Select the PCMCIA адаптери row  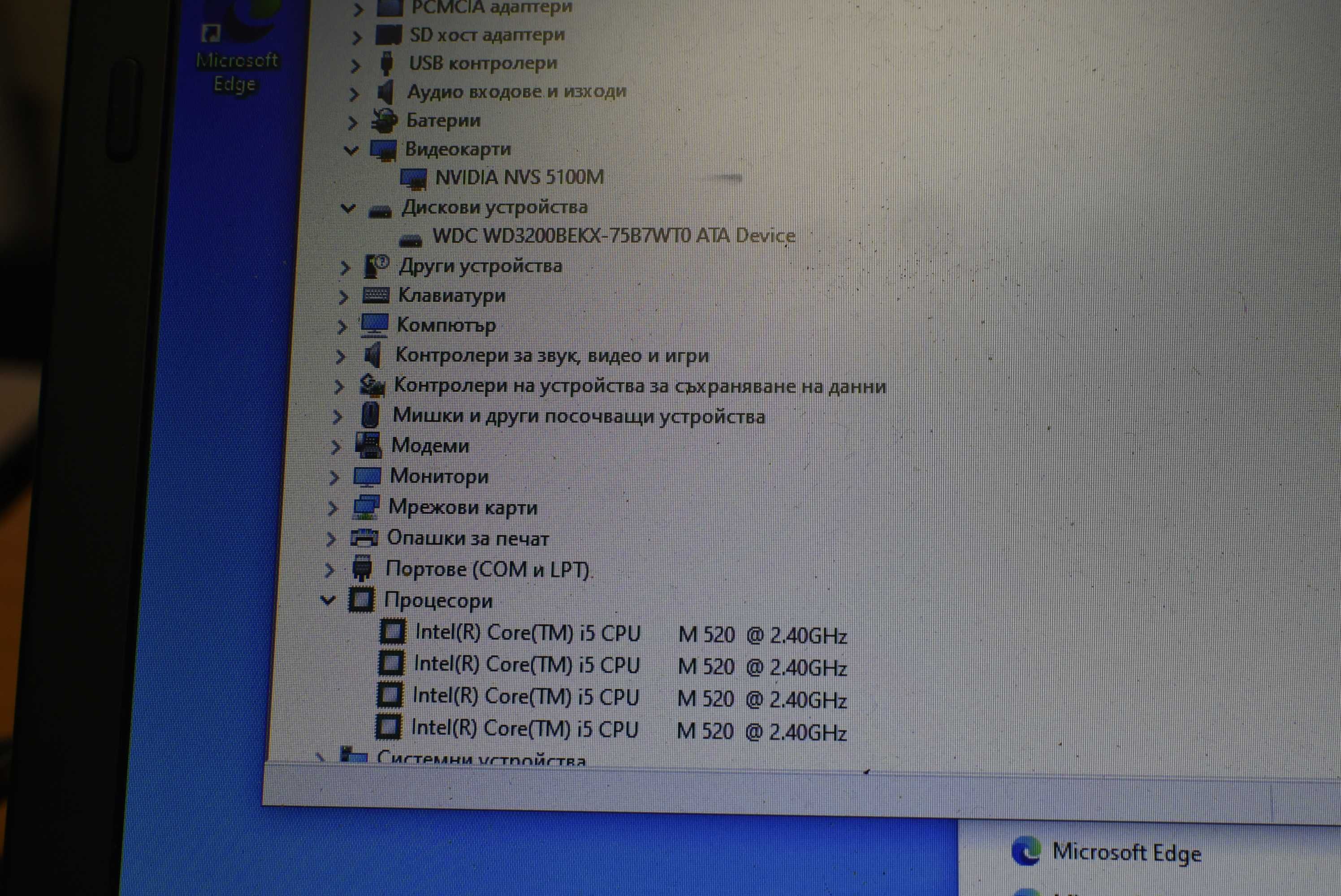coord(492,8)
